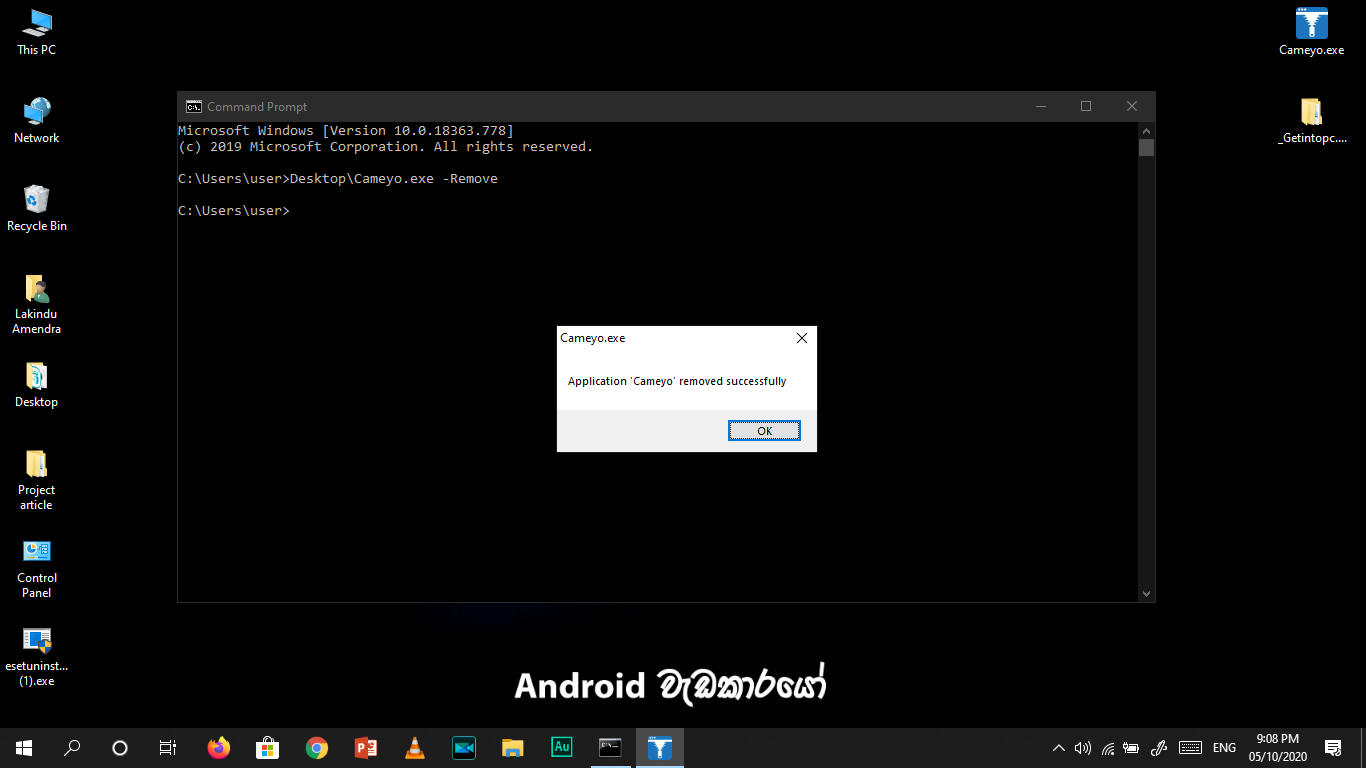Switch to the Cameyo taskbar button
Screen dimensions: 1366x768
660,748
